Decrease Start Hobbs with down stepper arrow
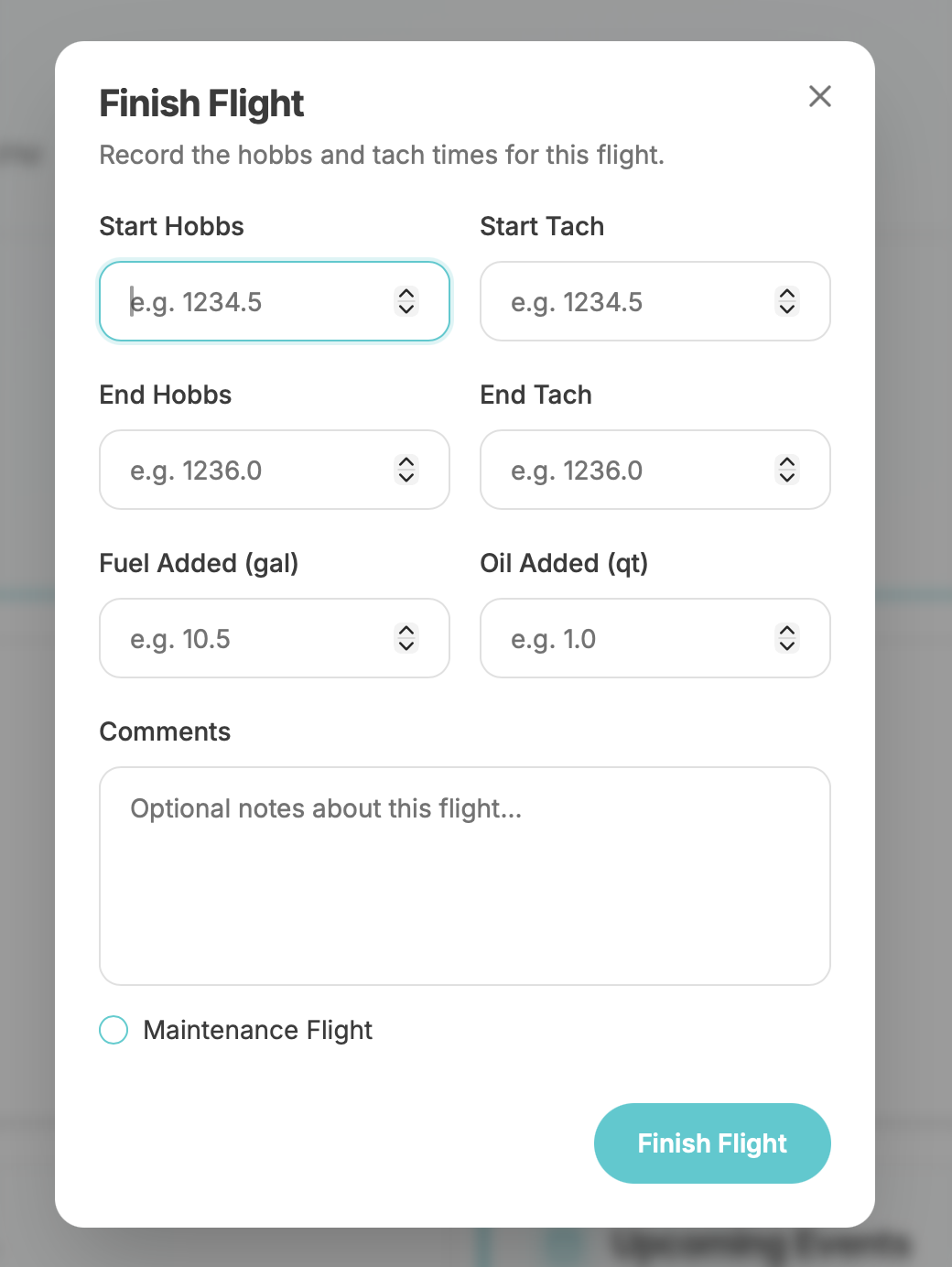This screenshot has height=1267, width=952. (406, 309)
